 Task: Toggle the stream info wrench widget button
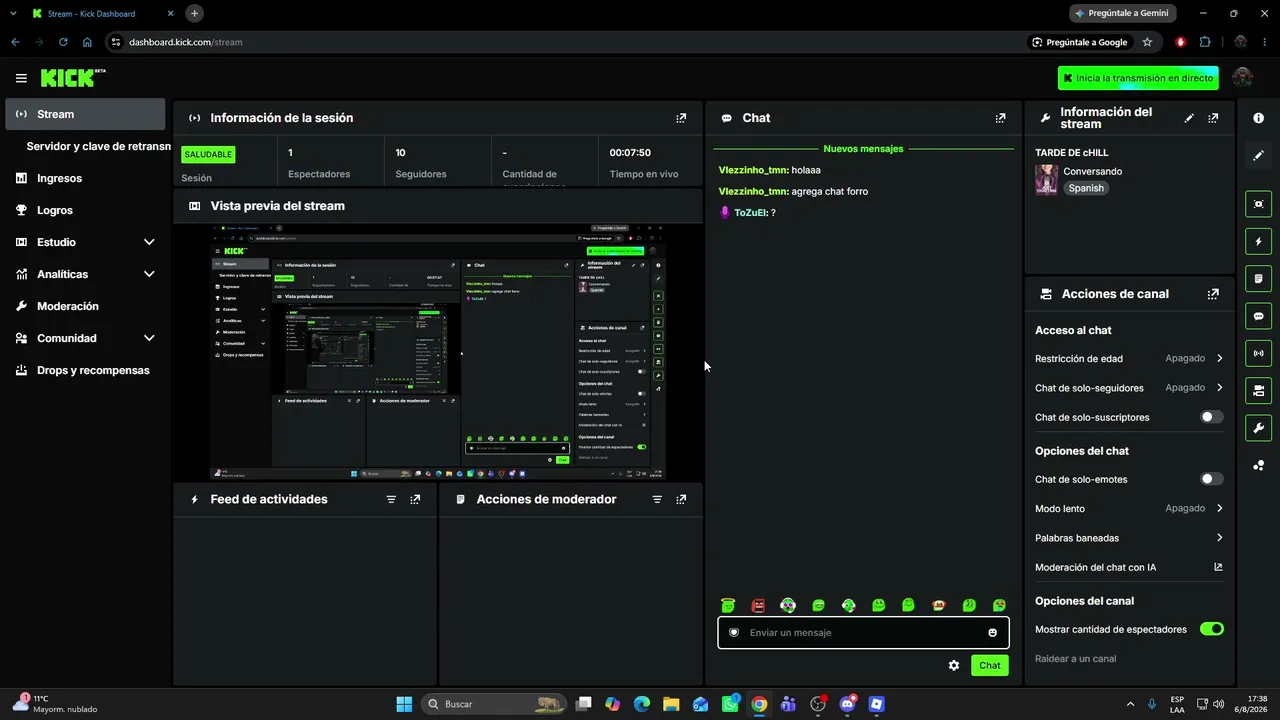(x=1258, y=428)
